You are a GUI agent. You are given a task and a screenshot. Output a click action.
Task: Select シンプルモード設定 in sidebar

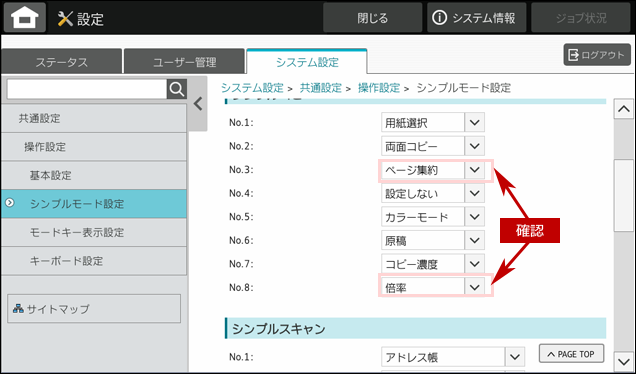tap(94, 204)
